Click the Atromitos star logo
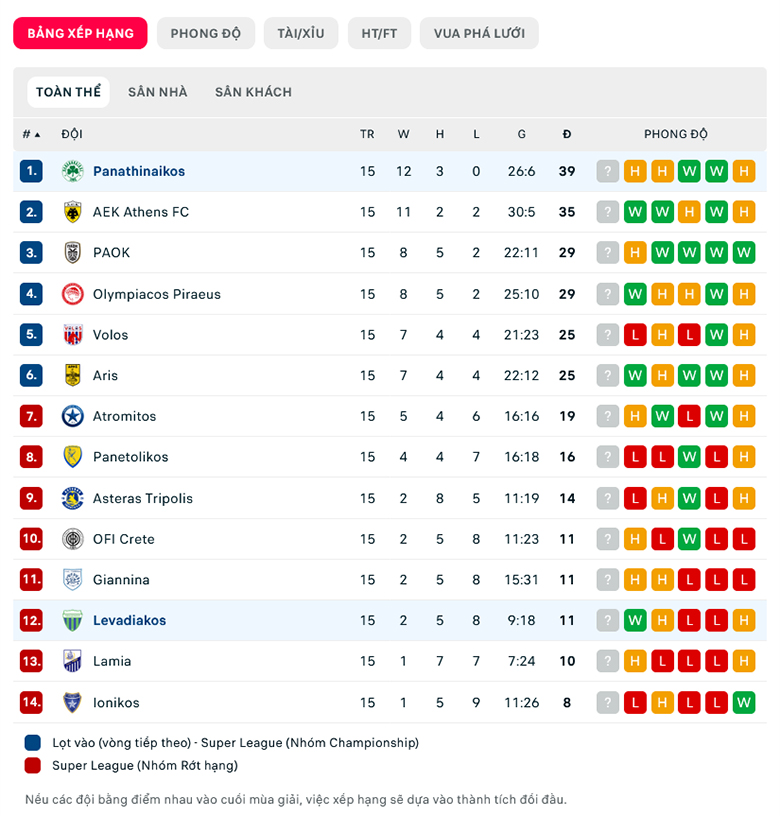780x816 pixels. 72,416
